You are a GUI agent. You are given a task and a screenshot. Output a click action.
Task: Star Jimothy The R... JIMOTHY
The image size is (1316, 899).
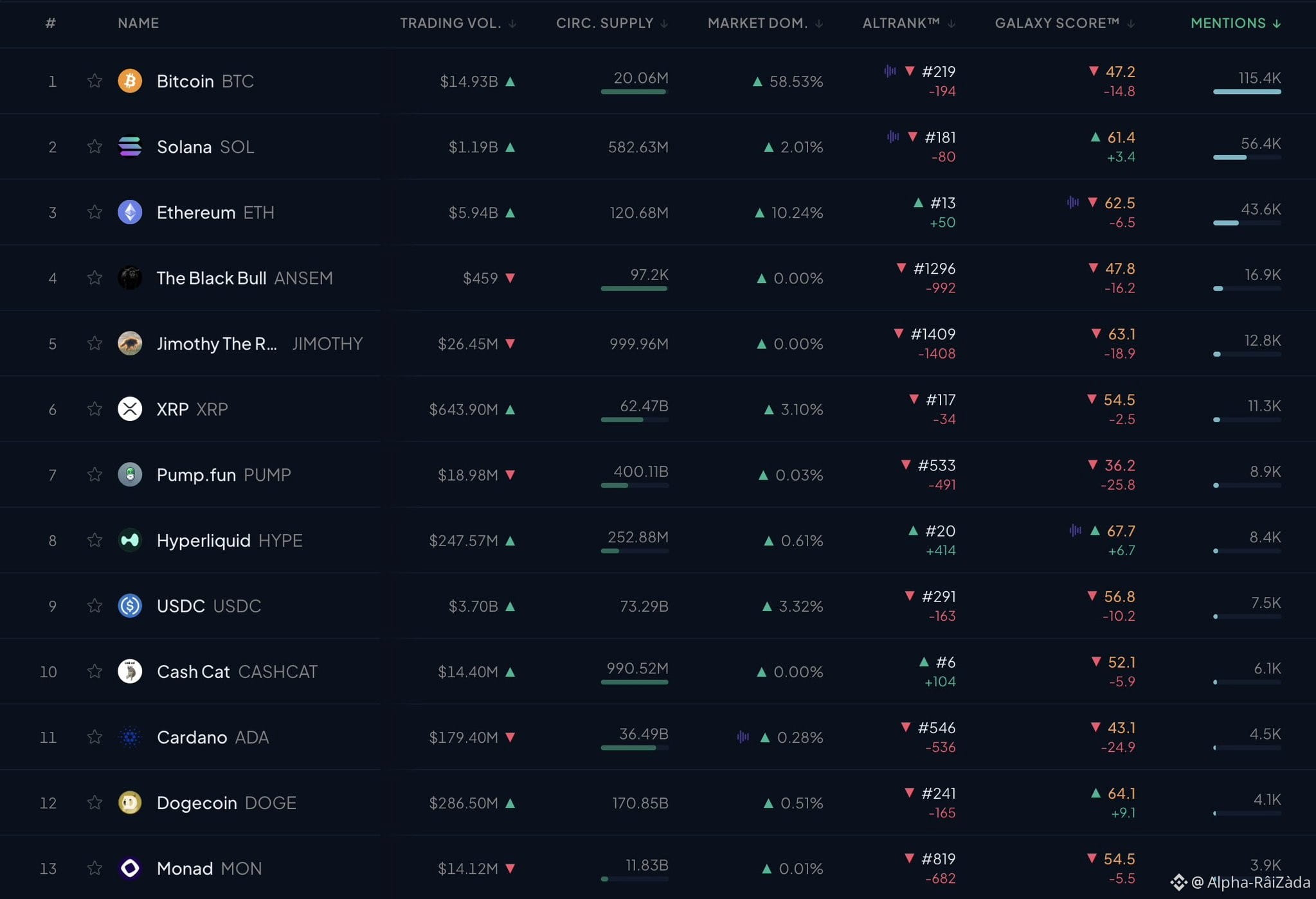(x=95, y=343)
